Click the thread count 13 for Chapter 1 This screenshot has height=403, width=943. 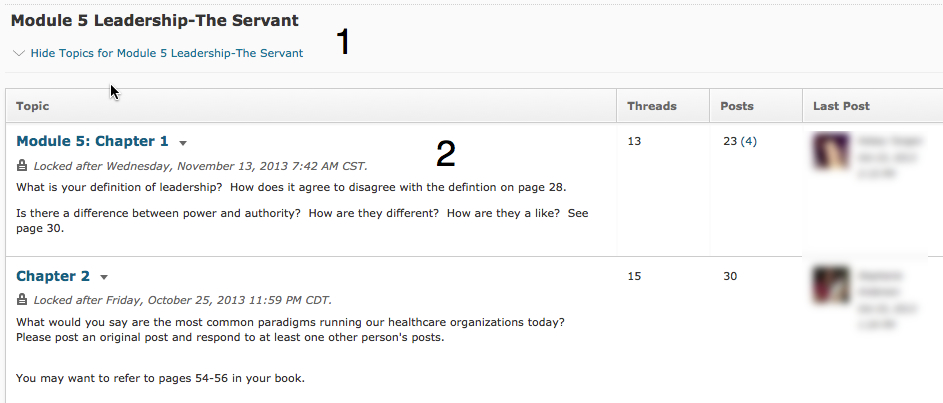click(634, 141)
